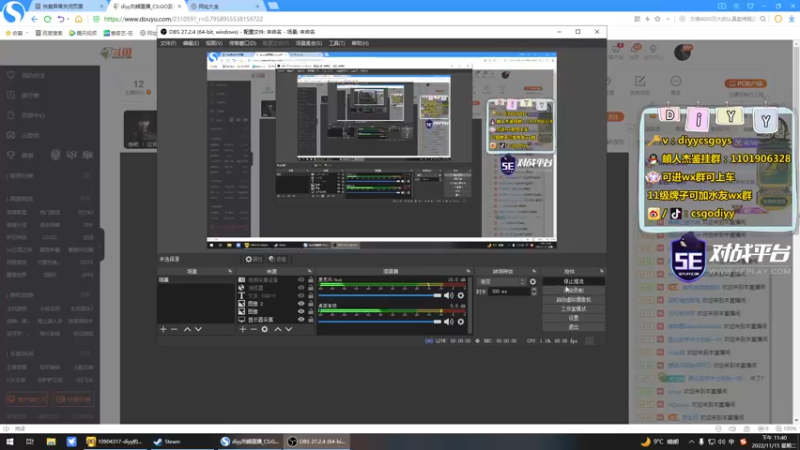This screenshot has width=800, height=450.
Task: Open 属性 properties button above docks
Action: pos(254,259)
